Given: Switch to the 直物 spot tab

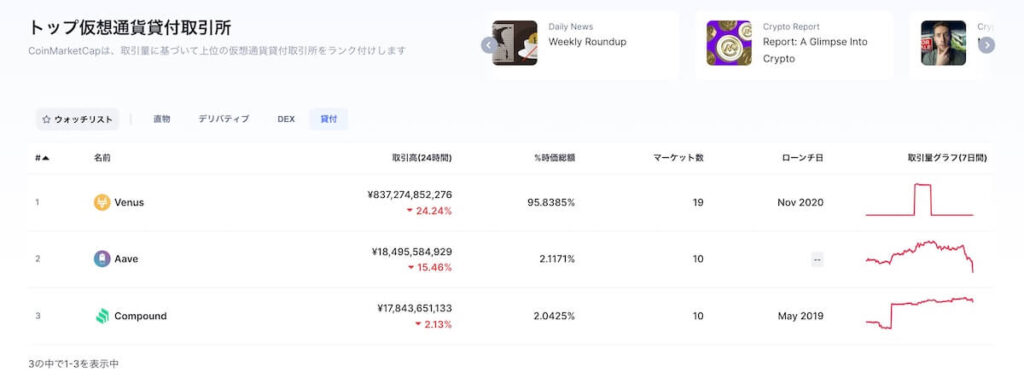Looking at the screenshot, I should [161, 119].
